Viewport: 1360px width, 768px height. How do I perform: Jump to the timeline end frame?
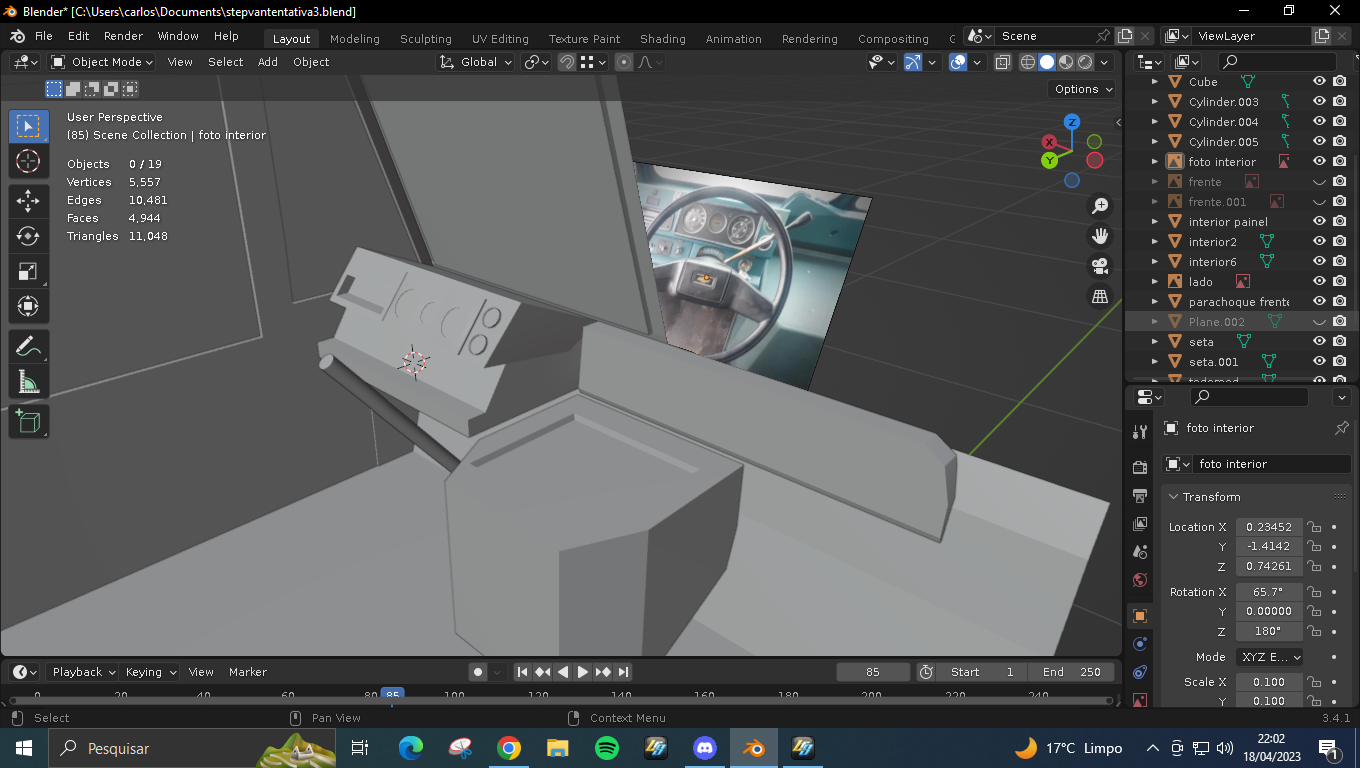pyautogui.click(x=623, y=672)
